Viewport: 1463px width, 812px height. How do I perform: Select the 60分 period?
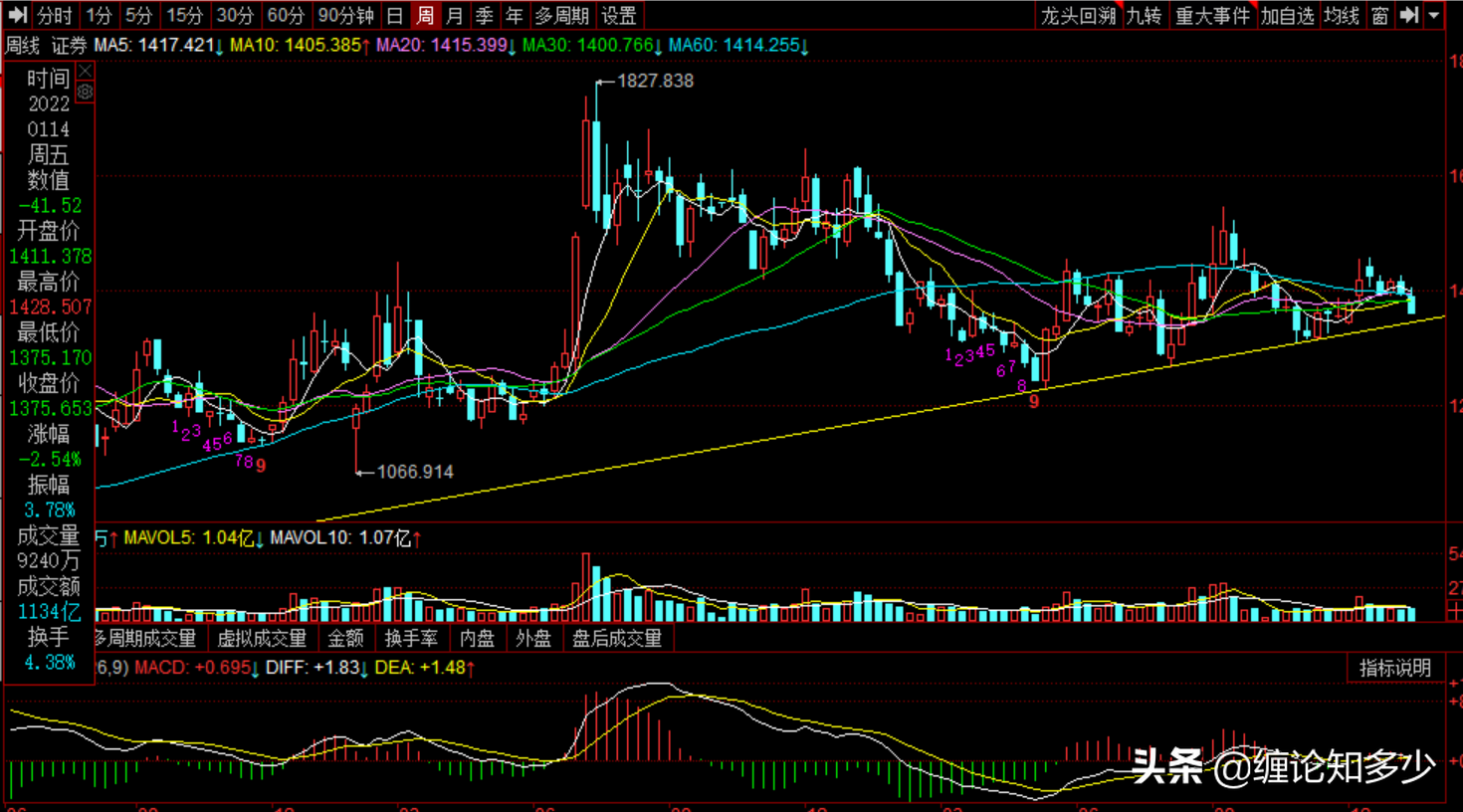pyautogui.click(x=286, y=15)
